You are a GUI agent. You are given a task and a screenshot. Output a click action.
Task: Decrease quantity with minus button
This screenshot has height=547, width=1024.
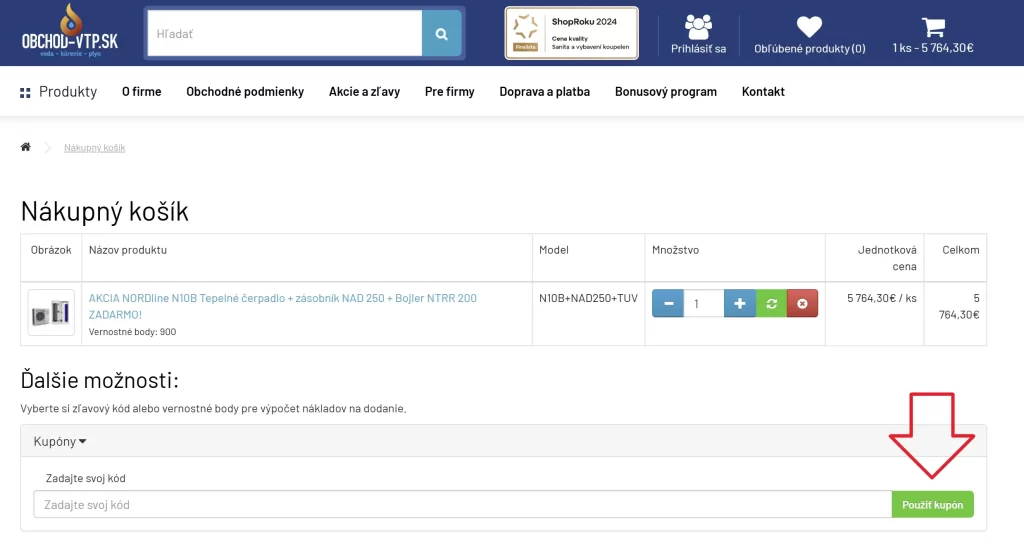(x=668, y=303)
